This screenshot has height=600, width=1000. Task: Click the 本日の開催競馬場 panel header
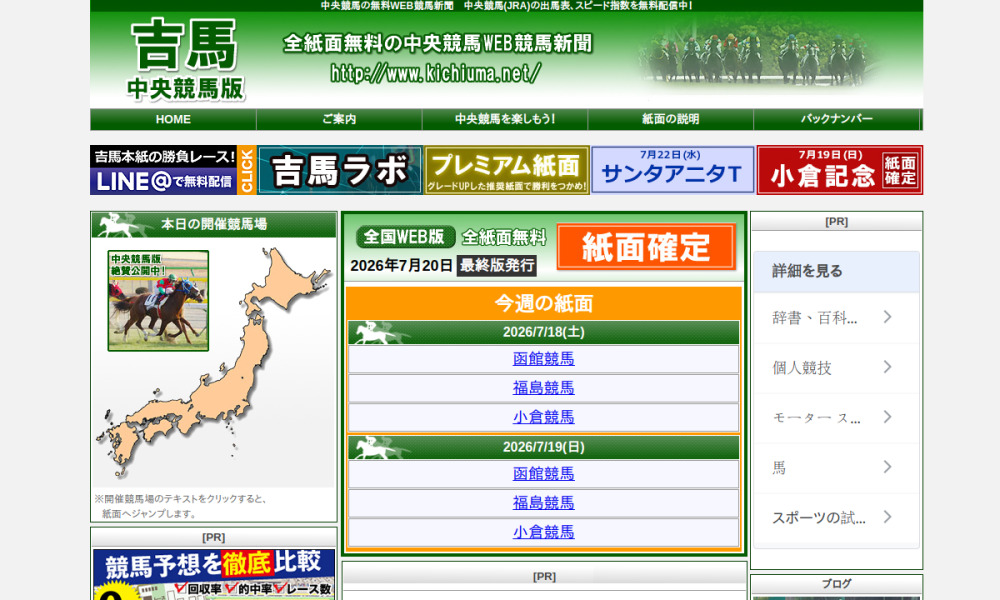(x=214, y=224)
